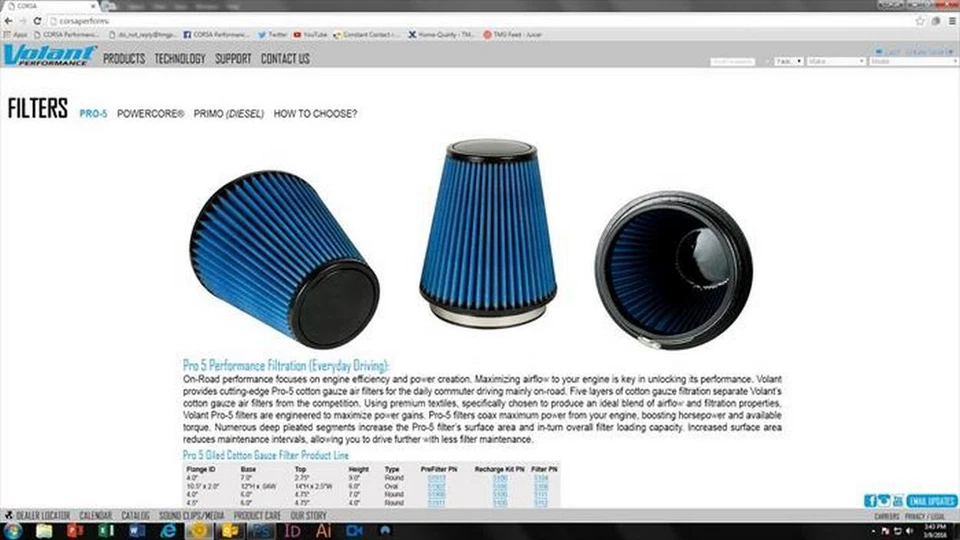Open the YouTube bookmark

tap(310, 35)
